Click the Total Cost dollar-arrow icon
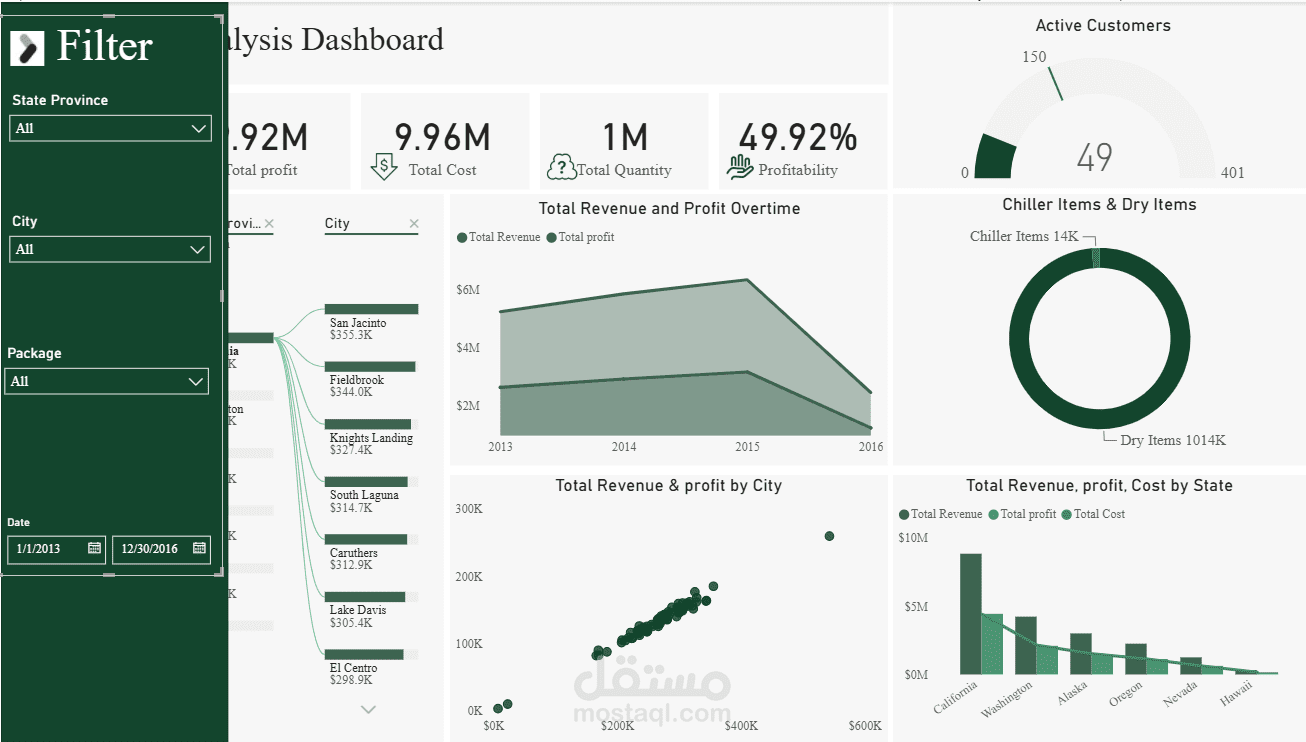Screen dimensions: 1306x742 point(384,167)
